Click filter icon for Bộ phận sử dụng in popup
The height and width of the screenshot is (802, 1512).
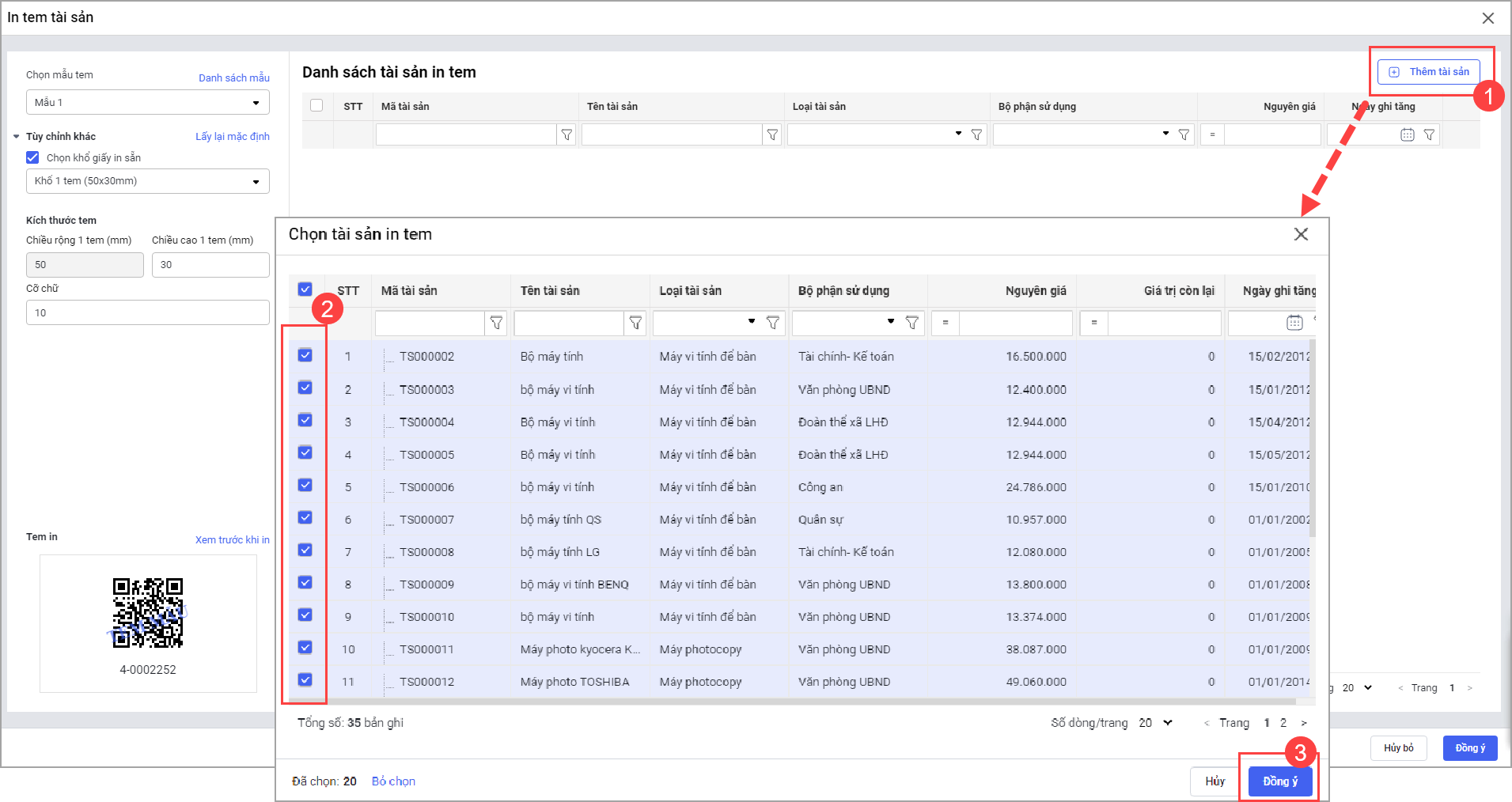coord(911,323)
